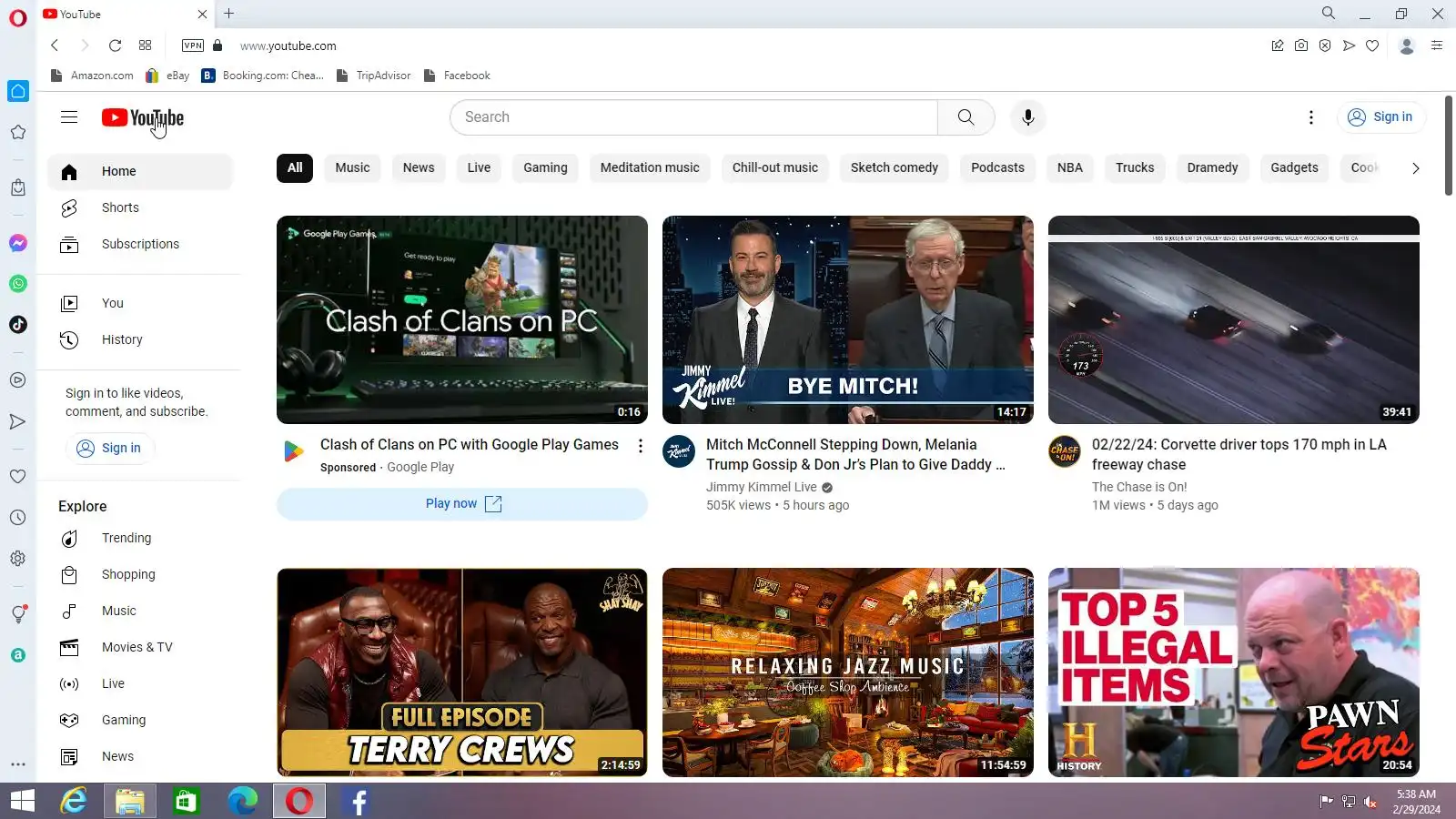Select the News filter chip
1456x819 pixels.
419,167
